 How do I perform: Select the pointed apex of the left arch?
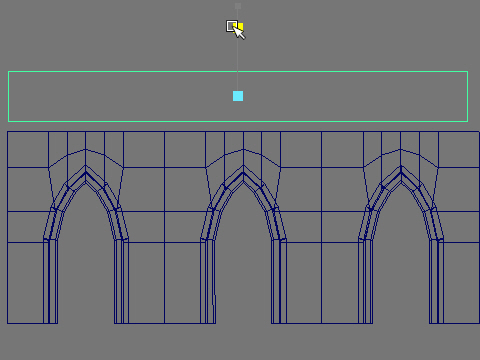pyautogui.click(x=86, y=173)
